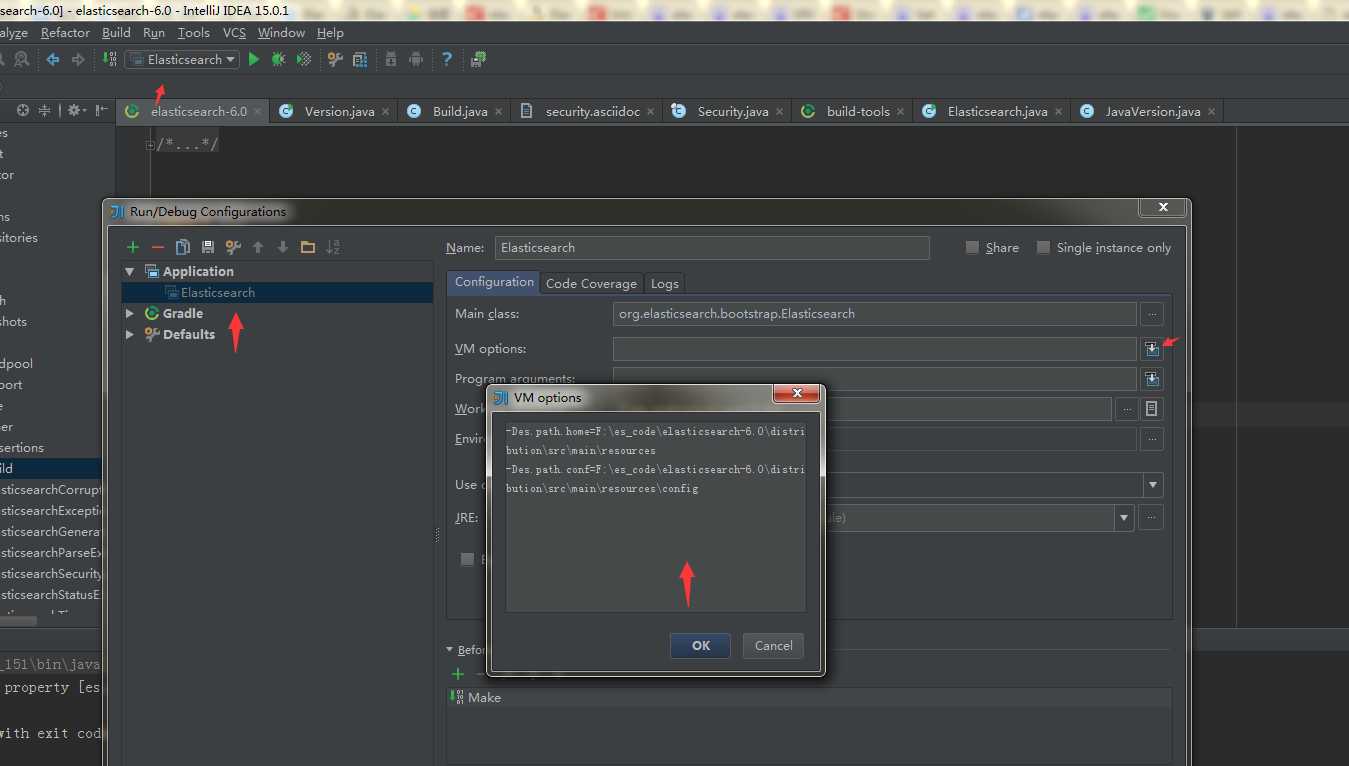
Task: Select Elasticsearch in configuration tree
Action: click(278, 292)
